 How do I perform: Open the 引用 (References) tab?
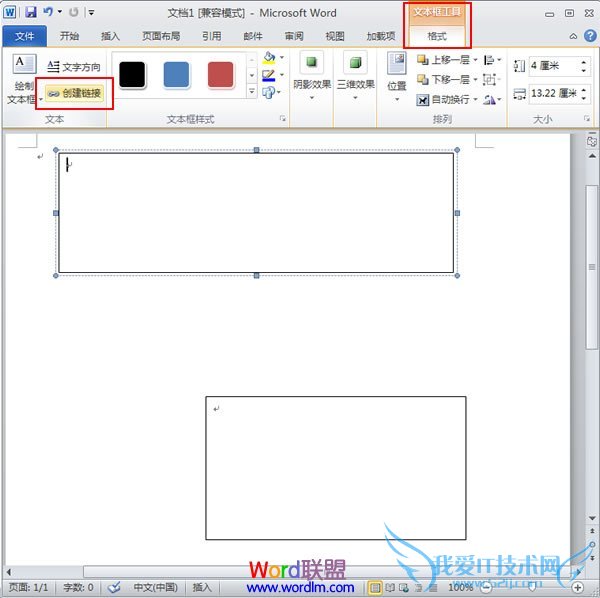click(212, 36)
